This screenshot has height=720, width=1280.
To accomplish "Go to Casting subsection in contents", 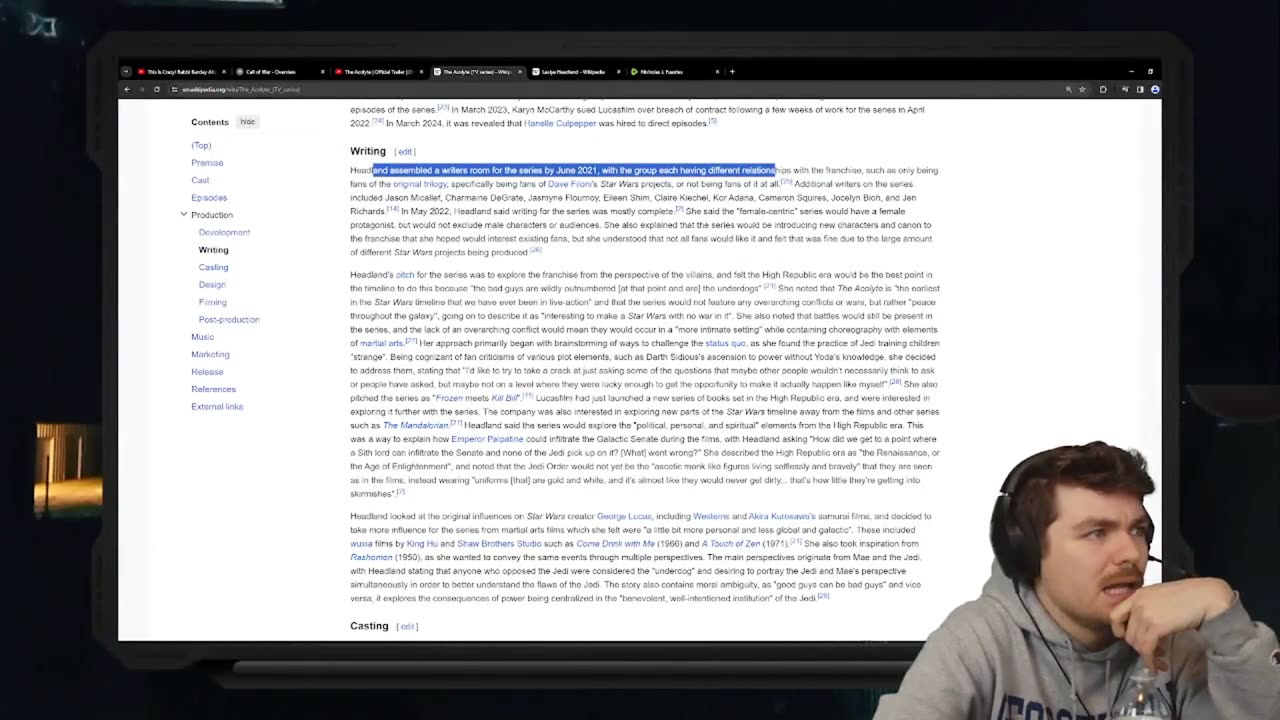I will coord(213,267).
